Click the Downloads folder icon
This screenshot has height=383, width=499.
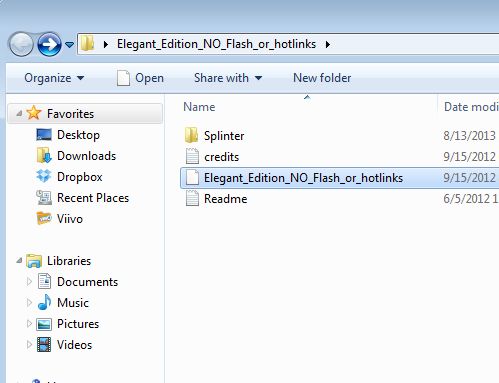(x=44, y=155)
